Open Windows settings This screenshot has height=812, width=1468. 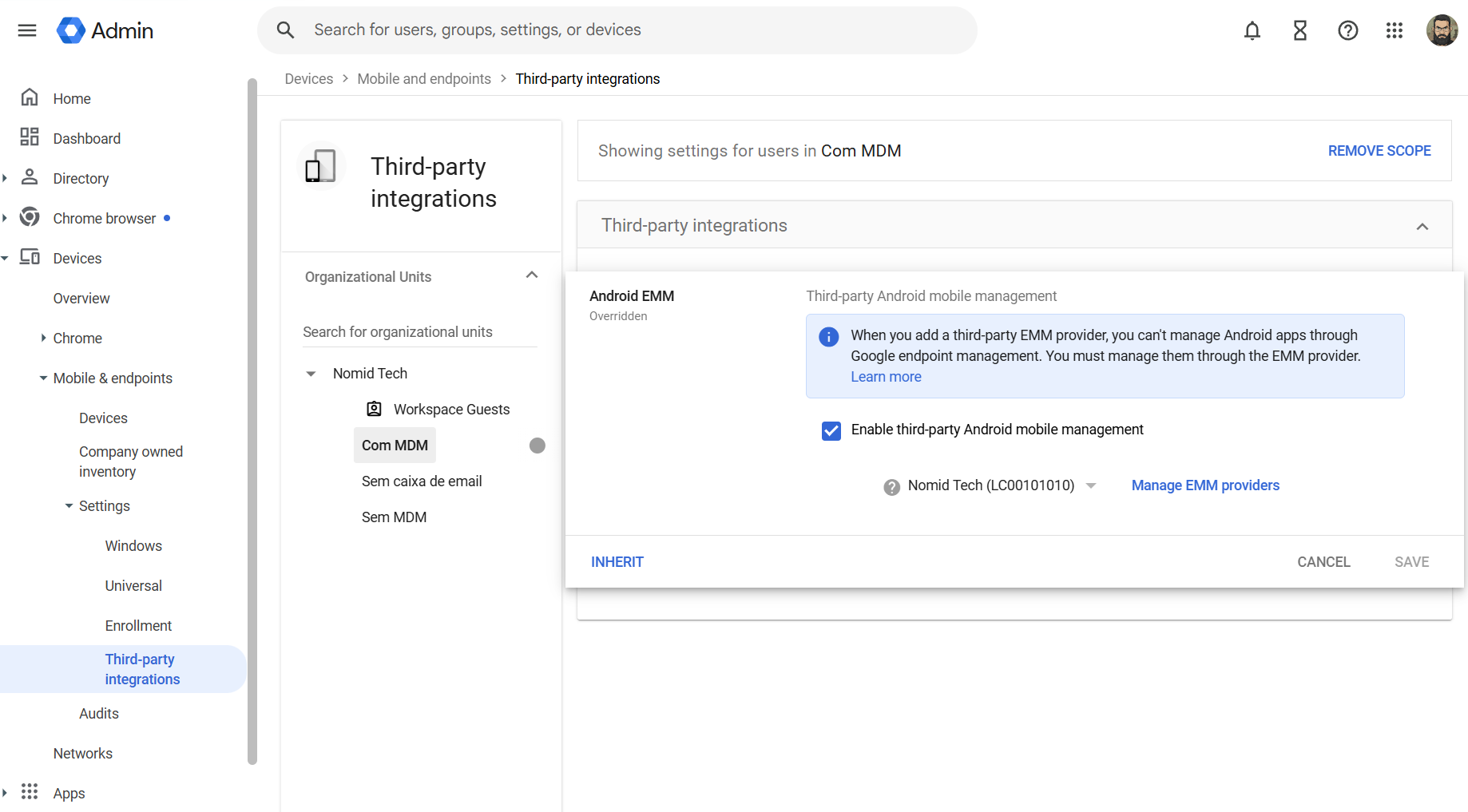point(133,545)
